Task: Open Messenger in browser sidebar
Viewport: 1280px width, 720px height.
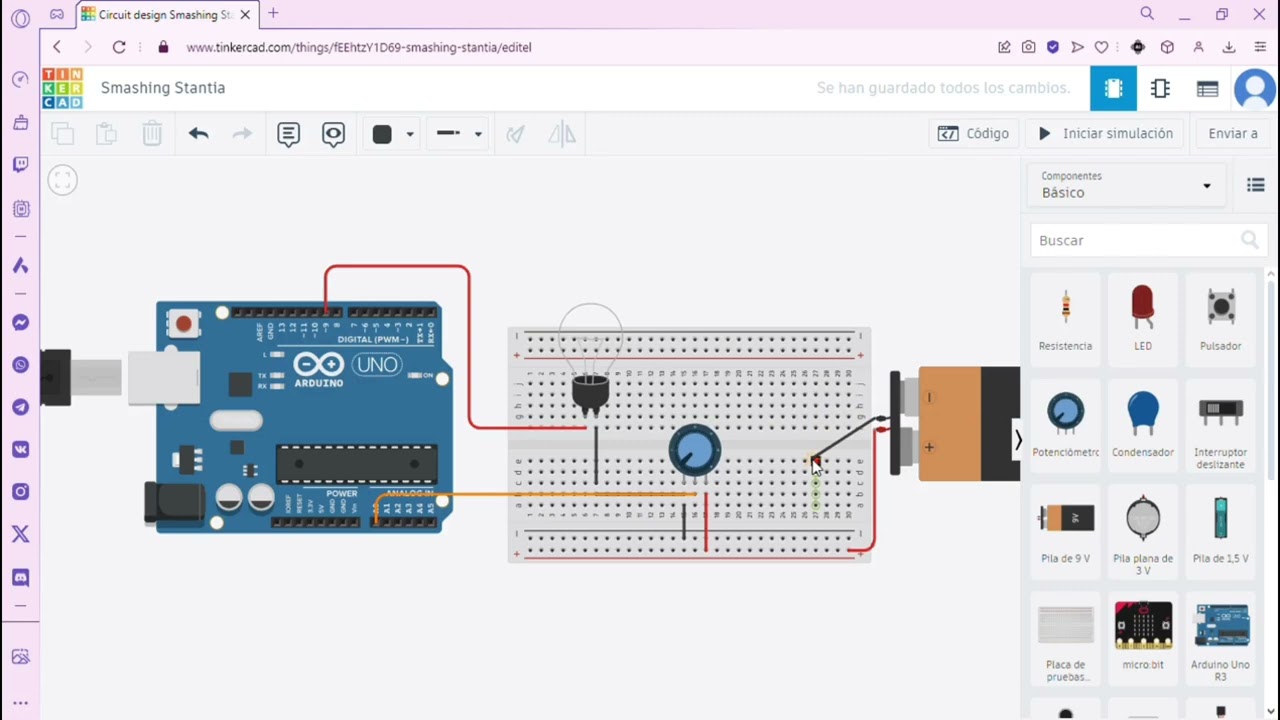Action: pos(20,323)
